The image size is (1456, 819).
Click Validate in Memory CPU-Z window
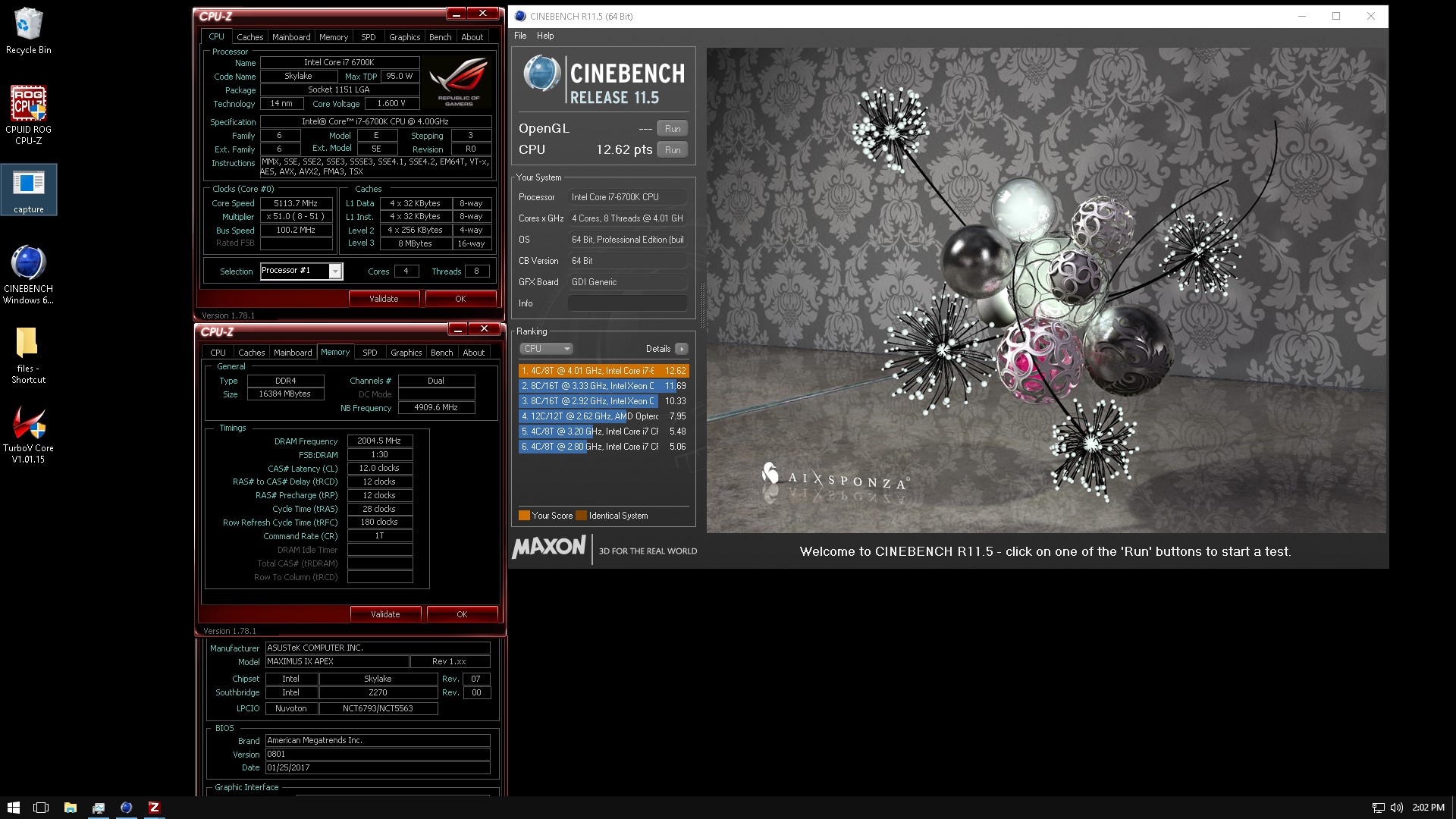tap(385, 614)
